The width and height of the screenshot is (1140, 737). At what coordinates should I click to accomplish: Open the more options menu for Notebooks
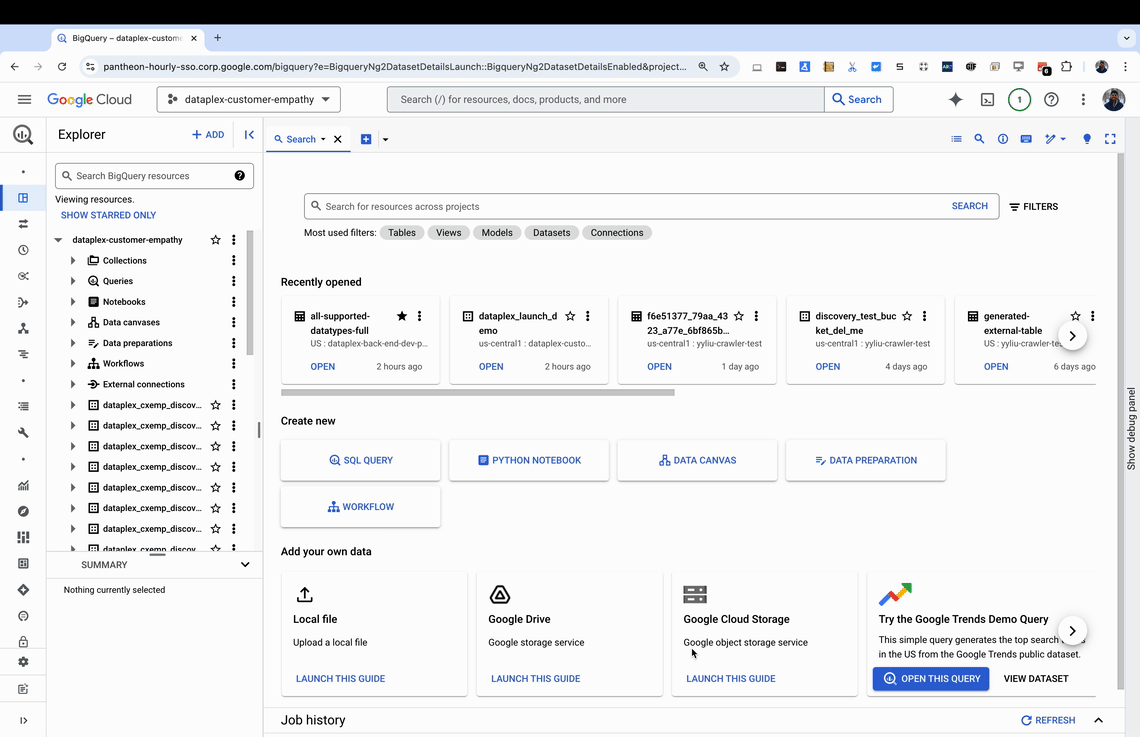[x=234, y=302]
